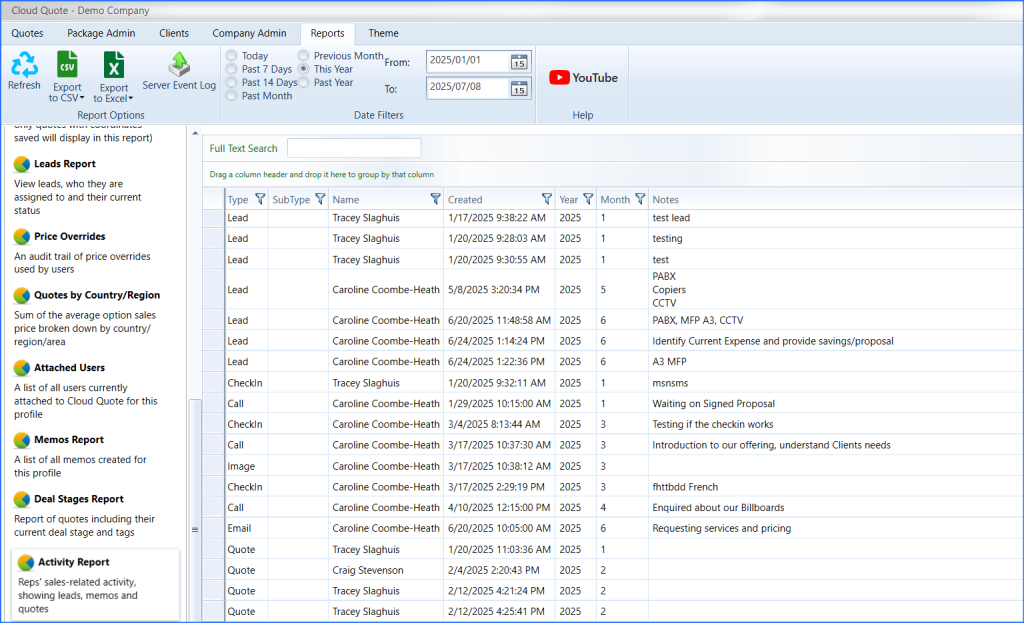Select the Past 7 Days radio button
Image resolution: width=1024 pixels, height=623 pixels.
232,69
